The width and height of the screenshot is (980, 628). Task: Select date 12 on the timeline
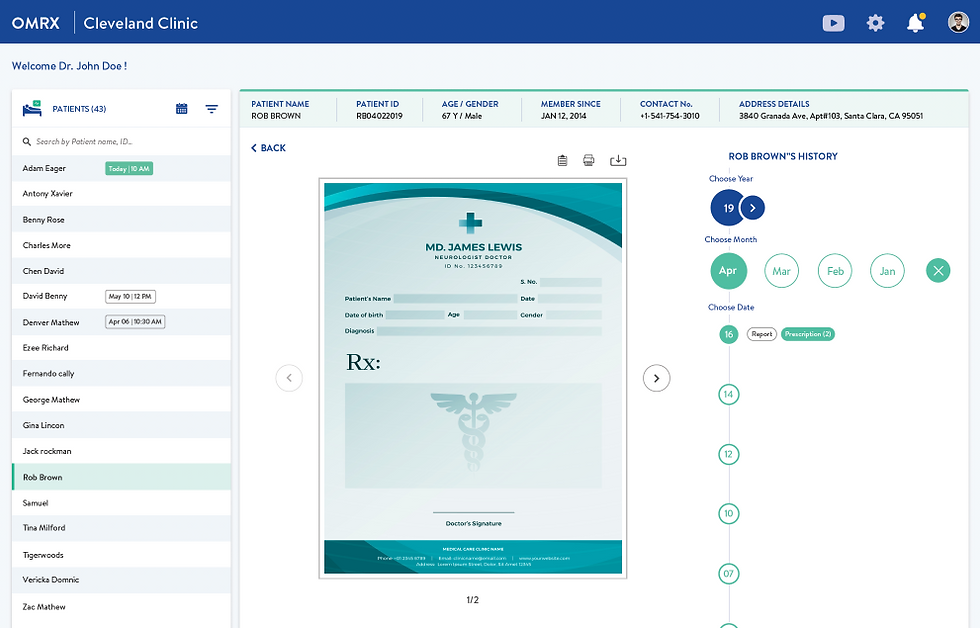[x=729, y=454]
